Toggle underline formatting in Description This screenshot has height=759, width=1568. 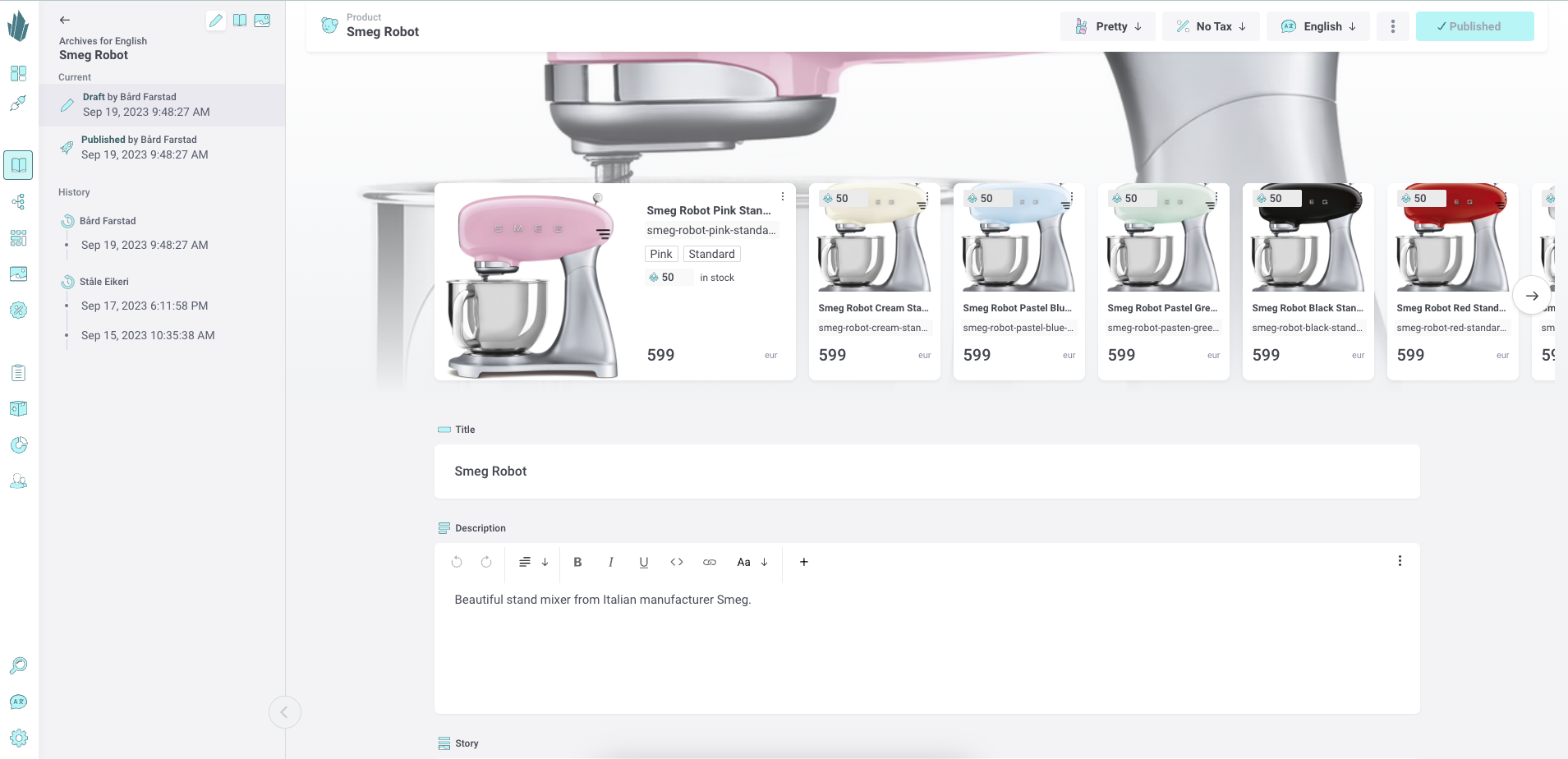tap(644, 562)
